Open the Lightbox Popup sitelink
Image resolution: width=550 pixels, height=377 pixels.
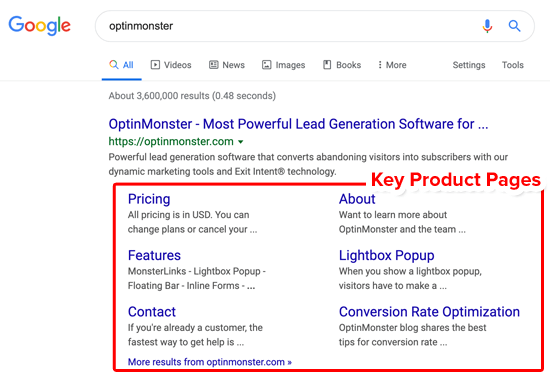pos(387,255)
